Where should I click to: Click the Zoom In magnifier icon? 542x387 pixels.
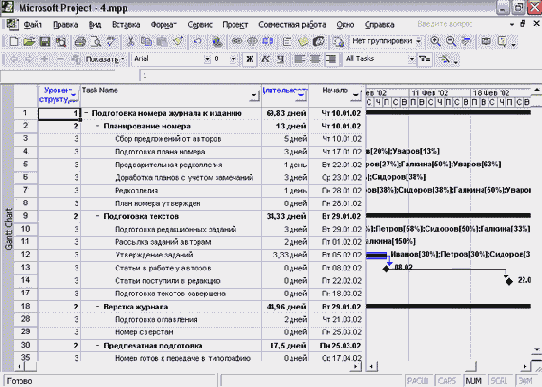[x=436, y=42]
